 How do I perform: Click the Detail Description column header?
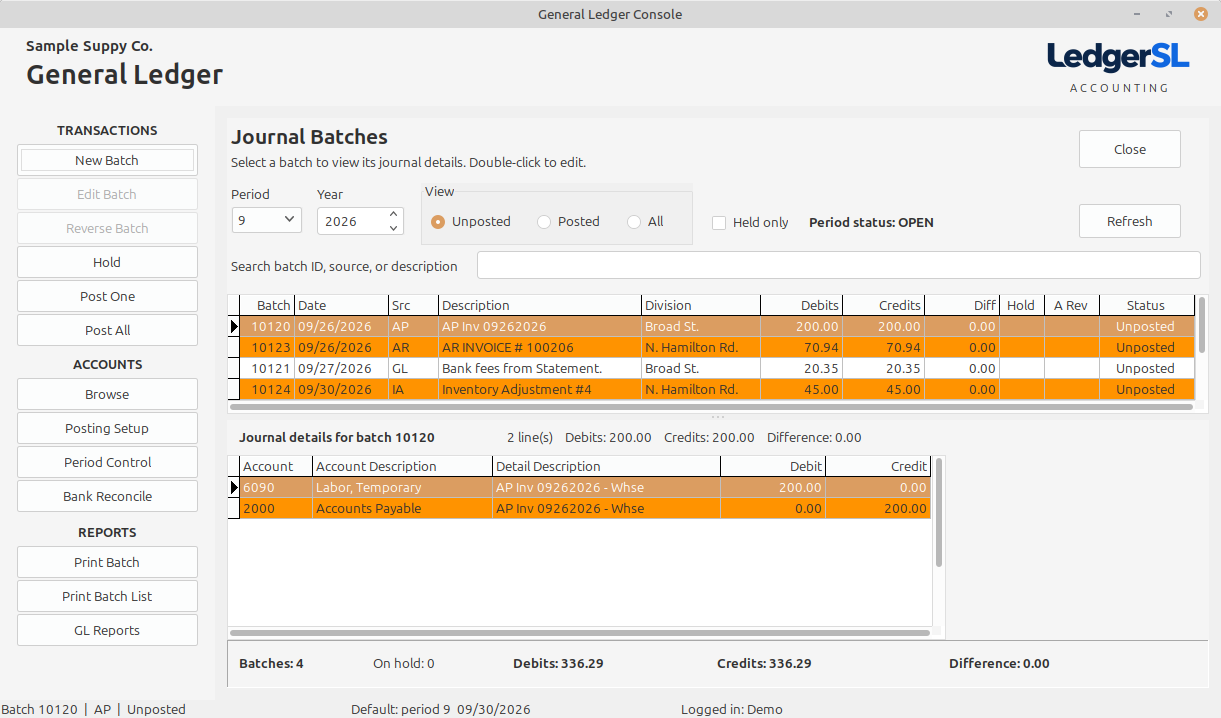pos(607,466)
